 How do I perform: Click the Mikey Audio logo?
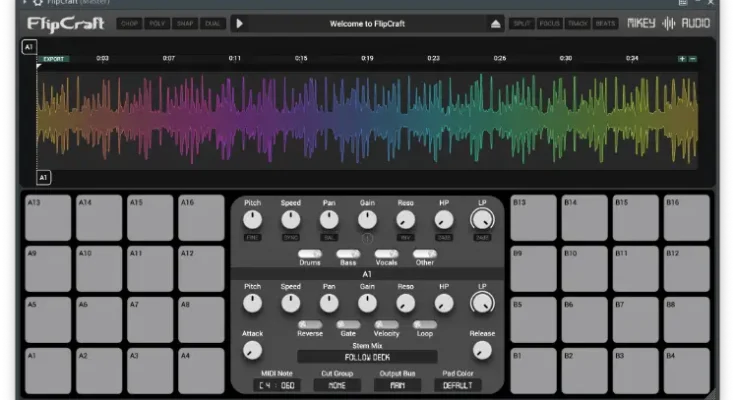click(x=668, y=23)
